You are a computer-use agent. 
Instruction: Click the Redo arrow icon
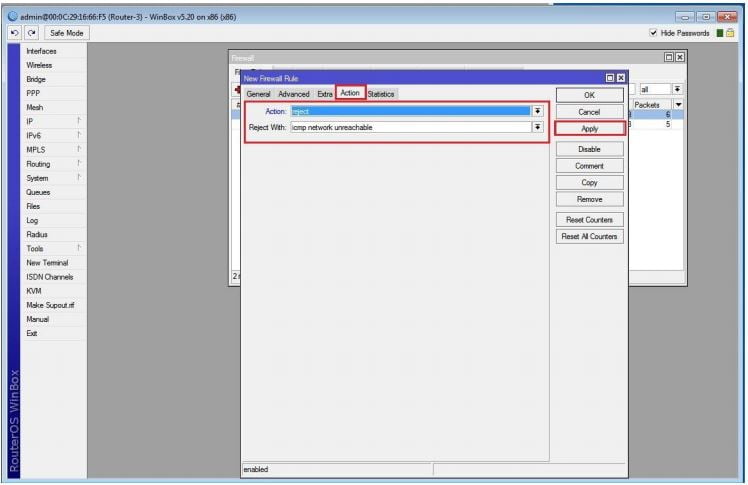(x=29, y=33)
